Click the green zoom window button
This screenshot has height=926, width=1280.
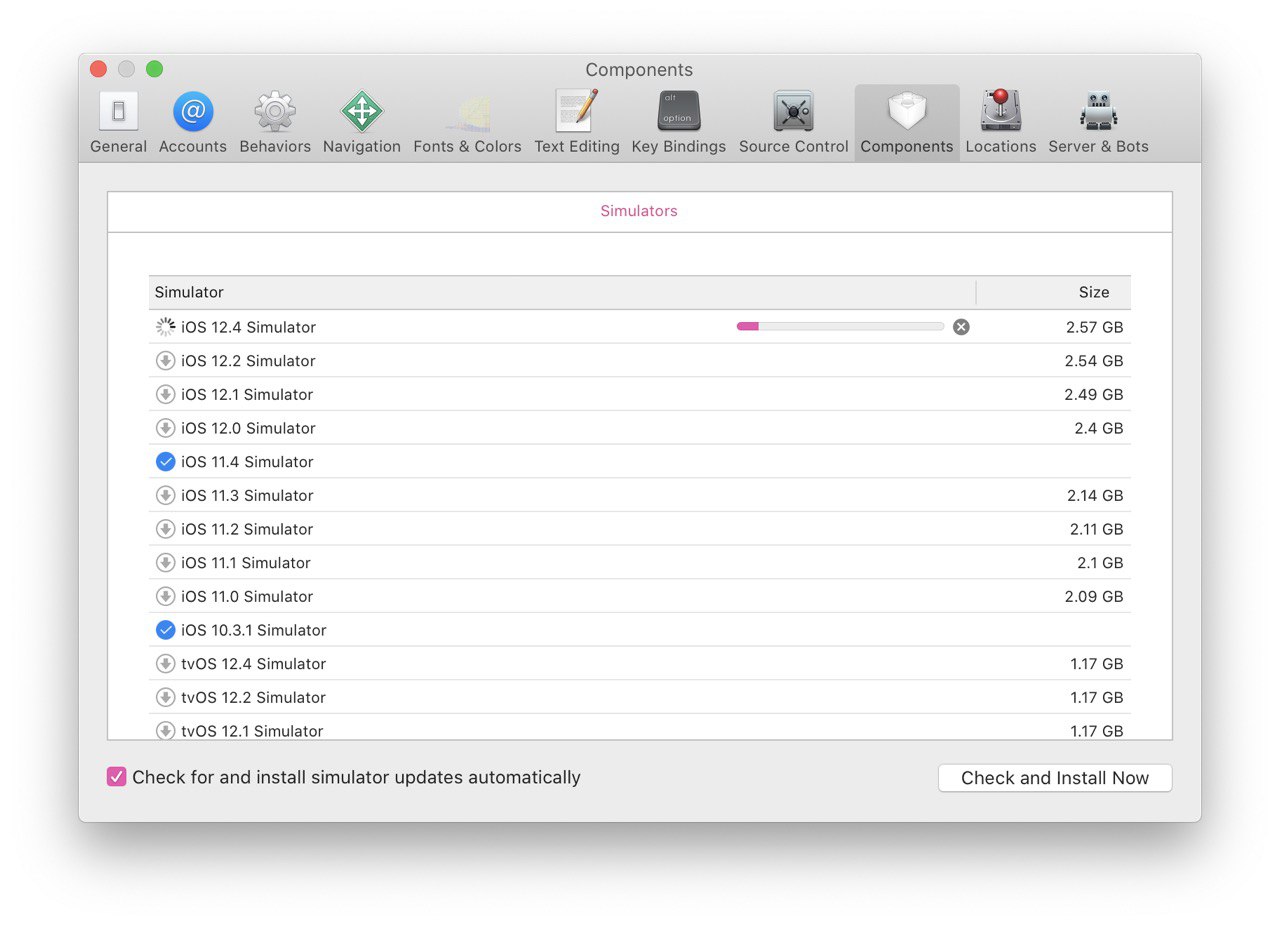pos(154,69)
